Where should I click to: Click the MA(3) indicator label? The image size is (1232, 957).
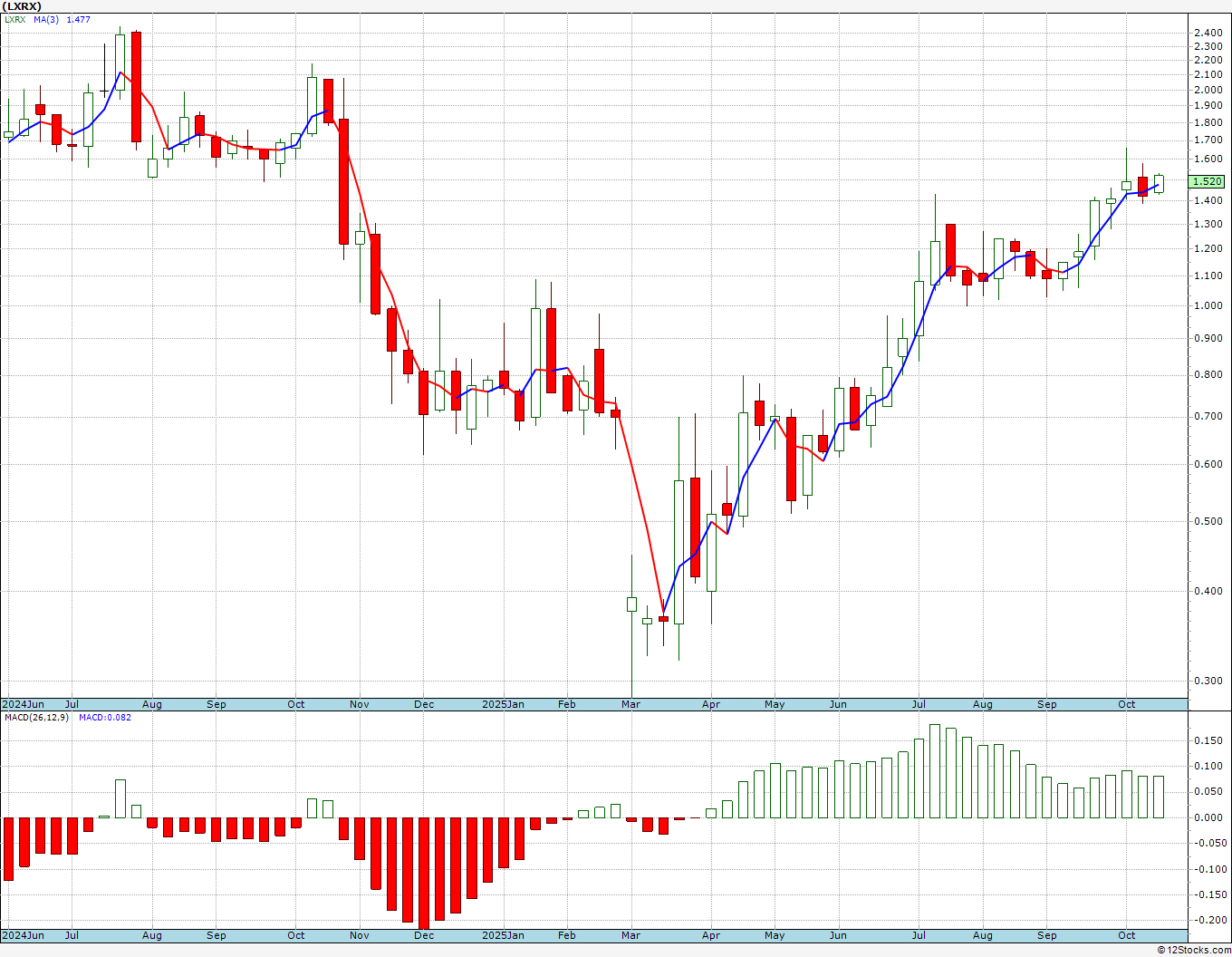pyautogui.click(x=46, y=19)
